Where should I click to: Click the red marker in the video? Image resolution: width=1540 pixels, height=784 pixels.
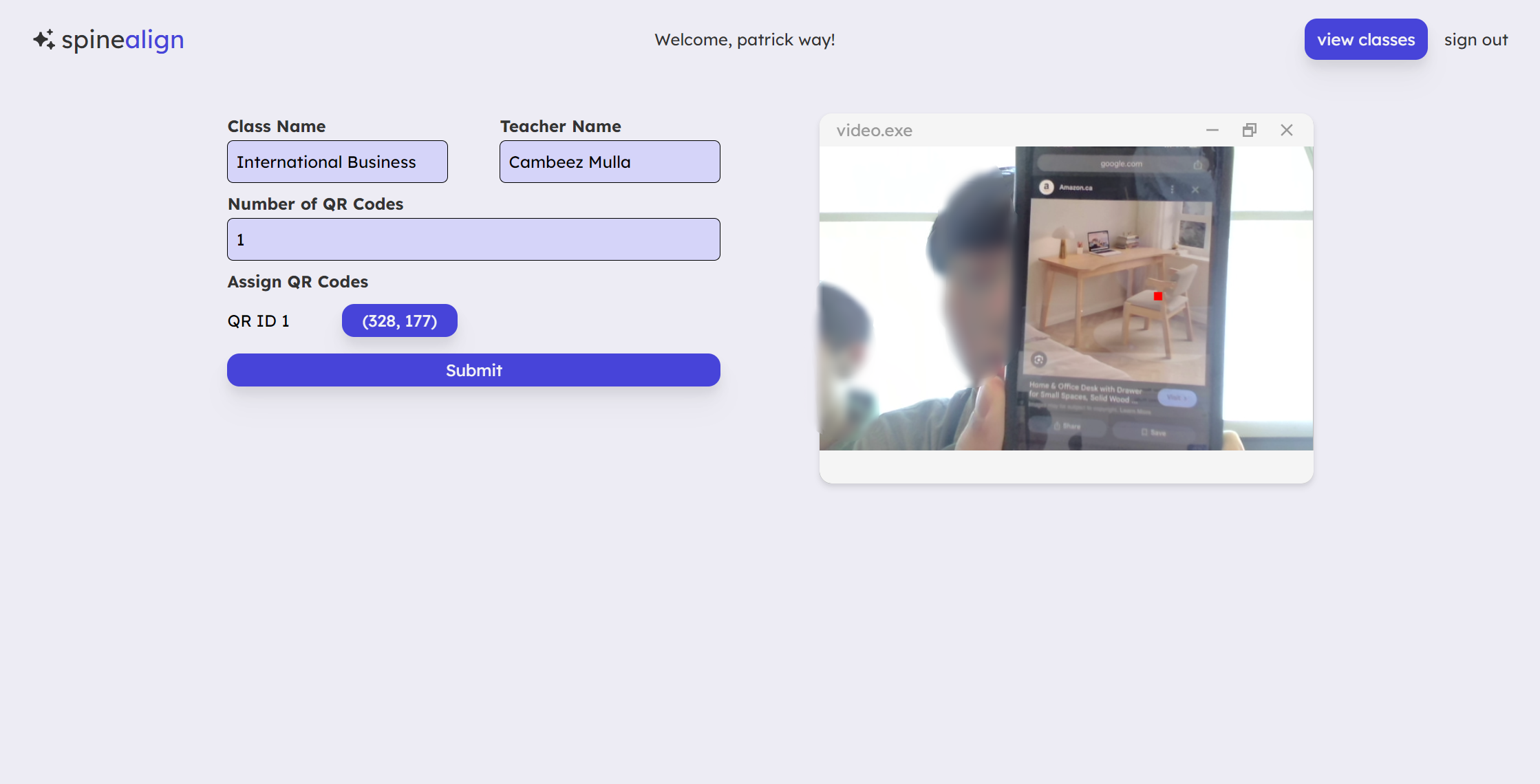point(1157,296)
